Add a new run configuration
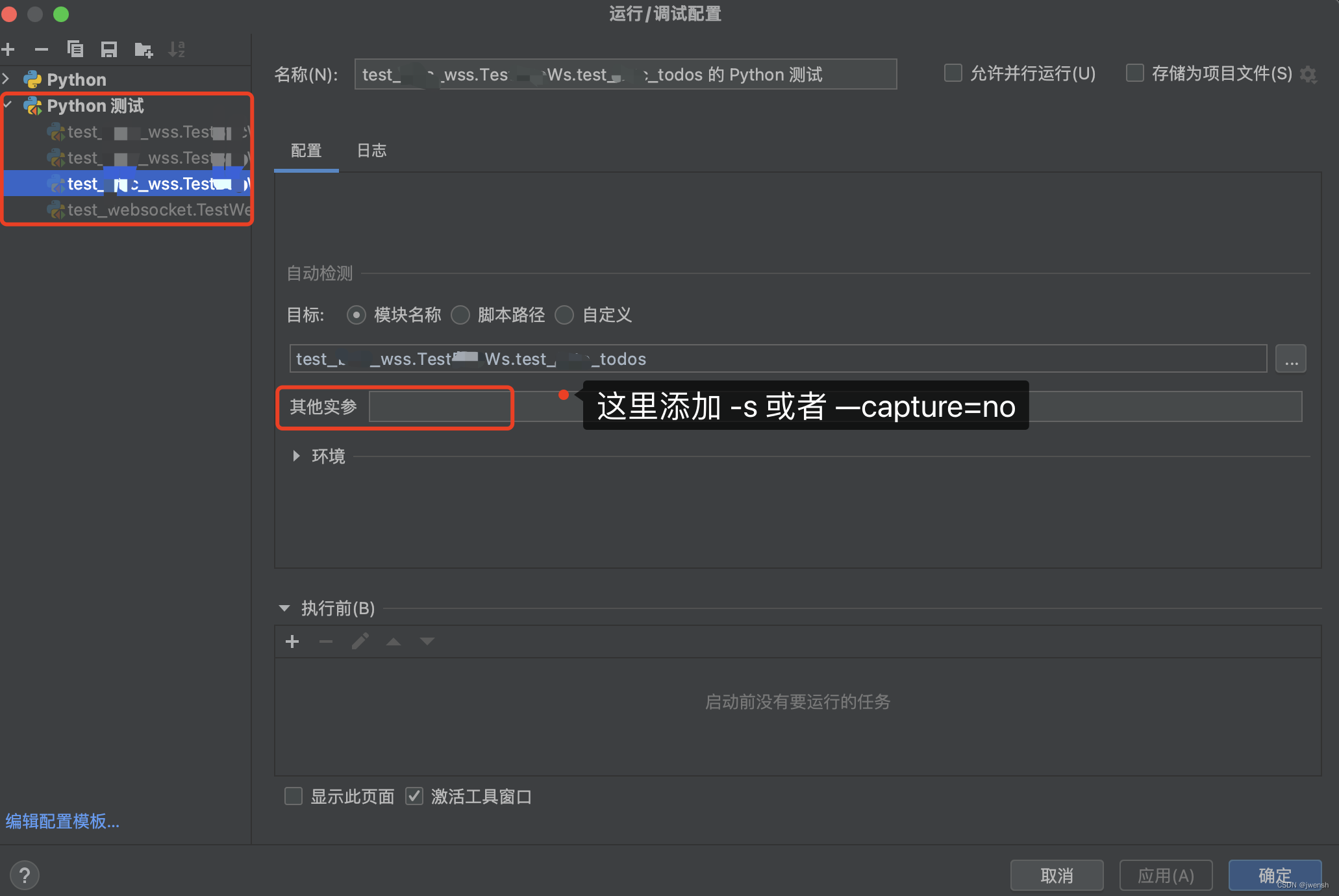This screenshot has width=1339, height=896. click(x=8, y=49)
